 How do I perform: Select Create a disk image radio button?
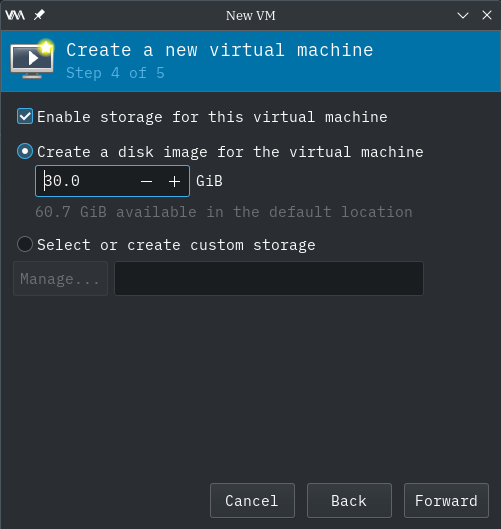[x=25, y=151]
